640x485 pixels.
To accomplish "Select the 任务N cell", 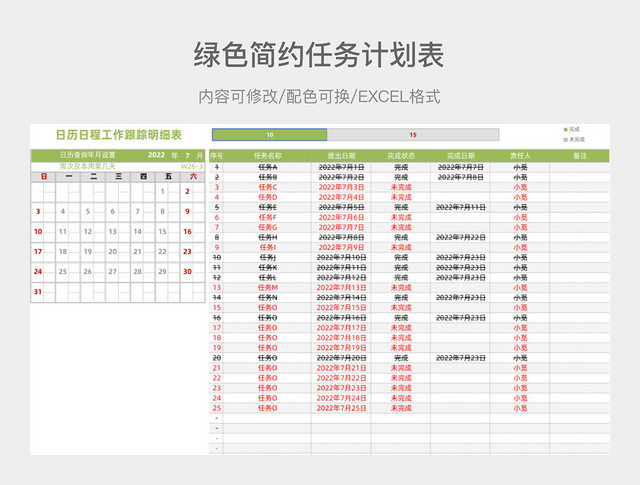I will point(267,298).
